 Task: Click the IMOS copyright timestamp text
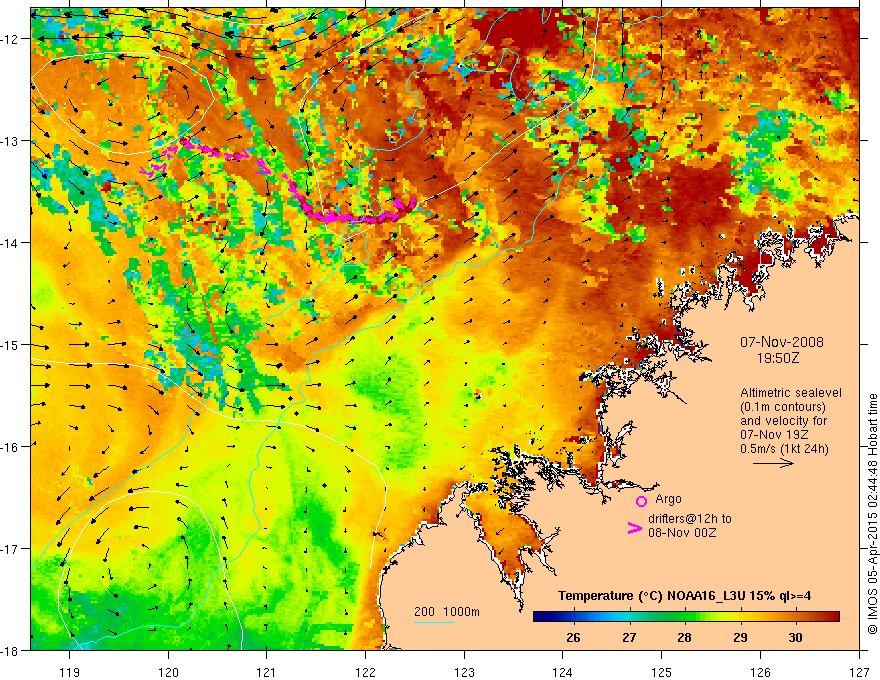tap(872, 513)
